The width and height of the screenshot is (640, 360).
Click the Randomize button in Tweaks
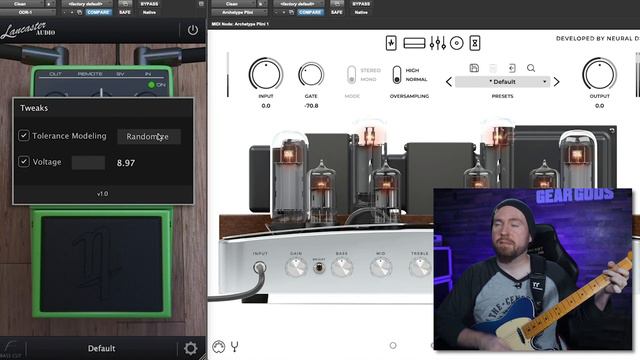pos(149,136)
